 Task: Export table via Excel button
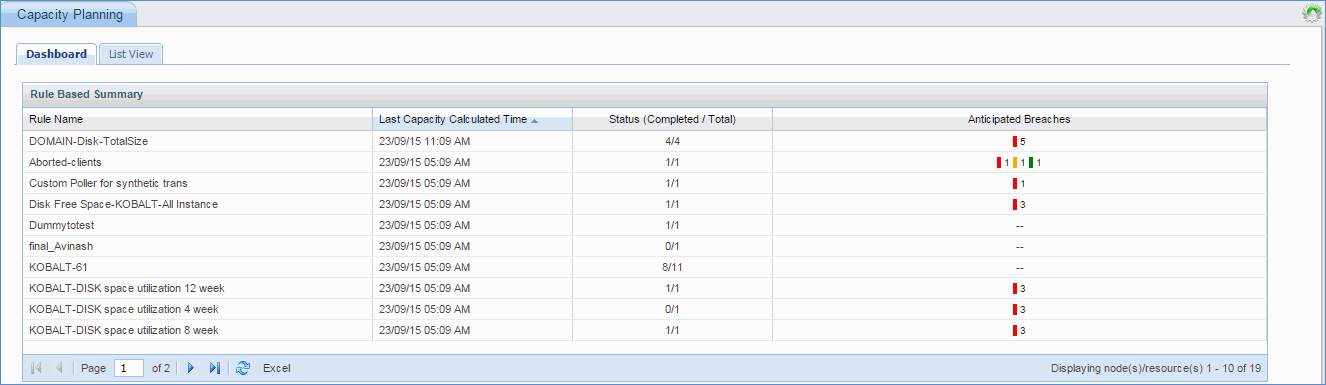click(x=277, y=369)
